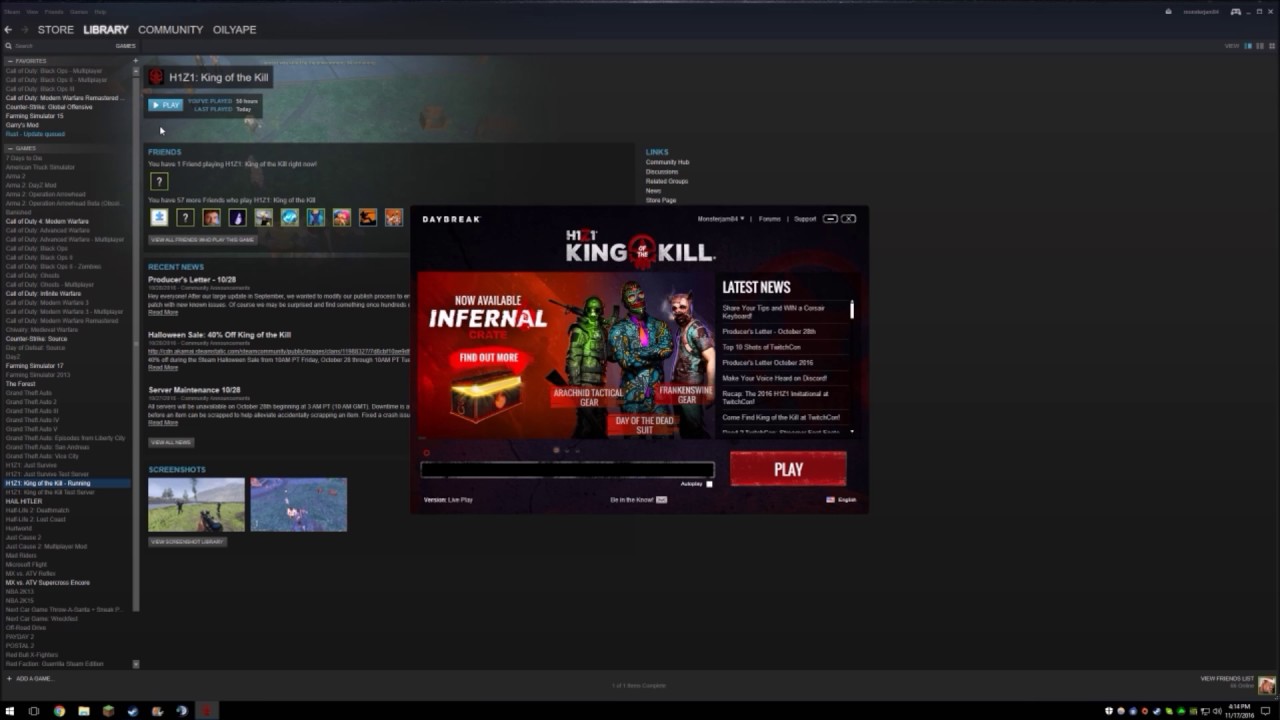The height and width of the screenshot is (720, 1280).
Task: Click the plus icon beside FAVORITES header
Action: [x=136, y=61]
